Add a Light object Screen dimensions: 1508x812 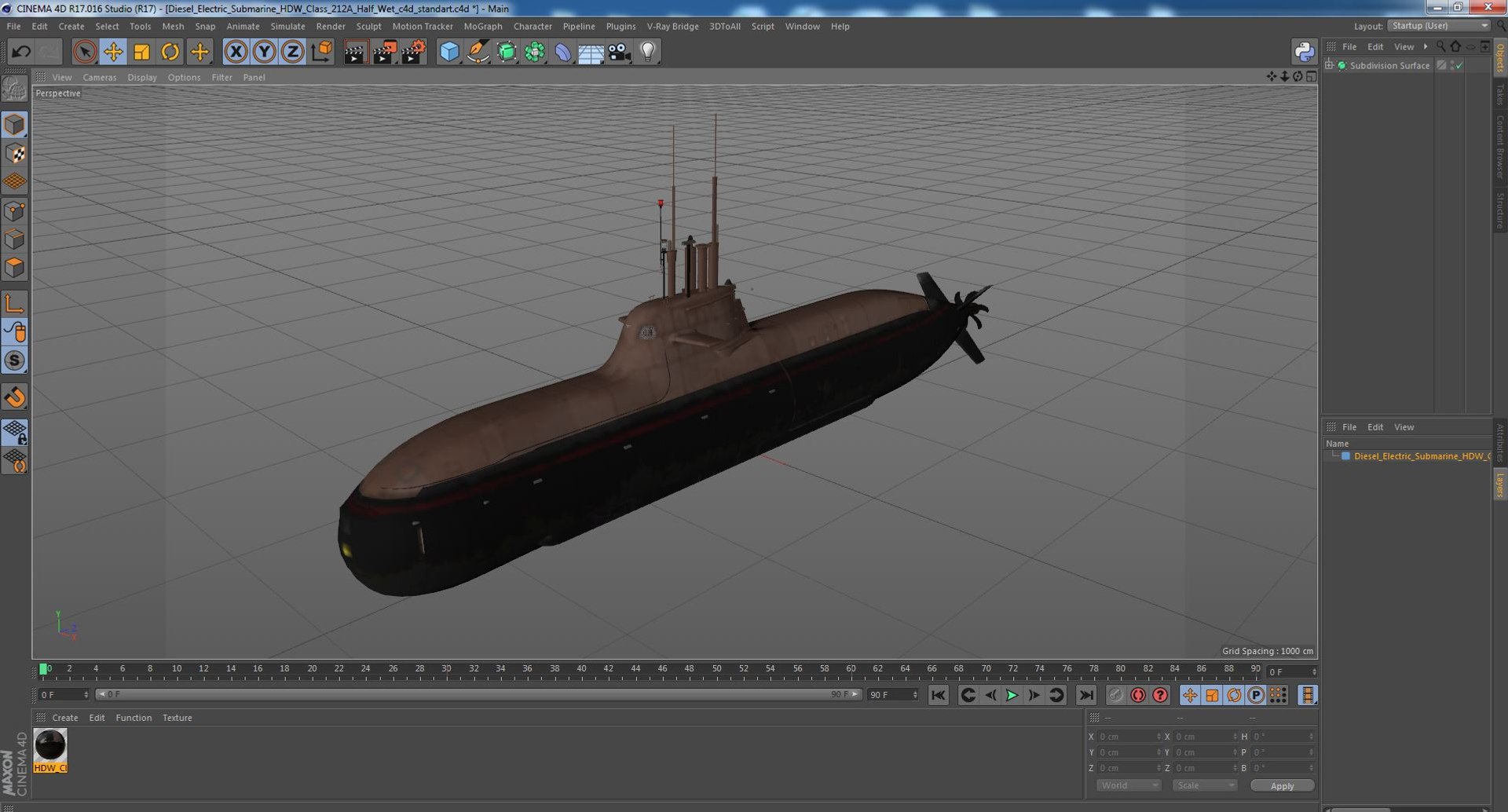click(648, 52)
